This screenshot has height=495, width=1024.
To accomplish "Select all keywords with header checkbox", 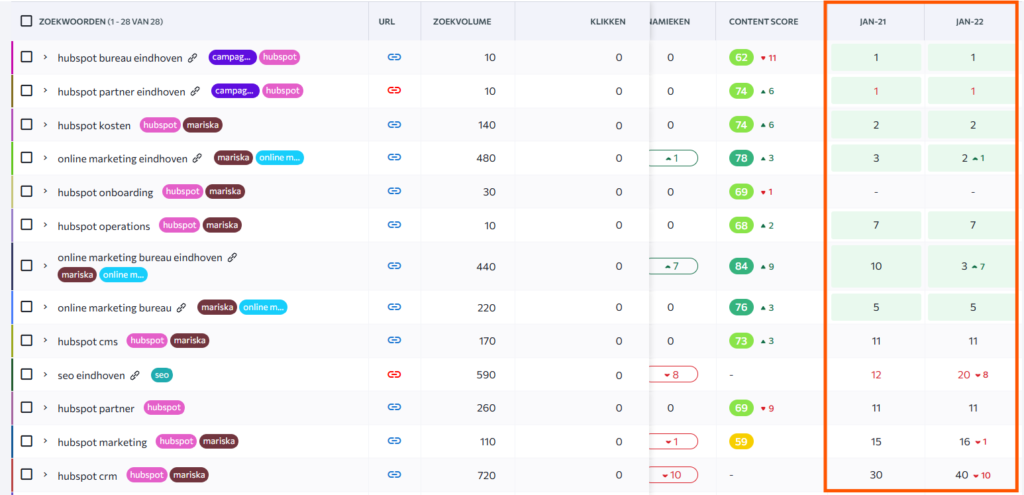I will coord(26,21).
